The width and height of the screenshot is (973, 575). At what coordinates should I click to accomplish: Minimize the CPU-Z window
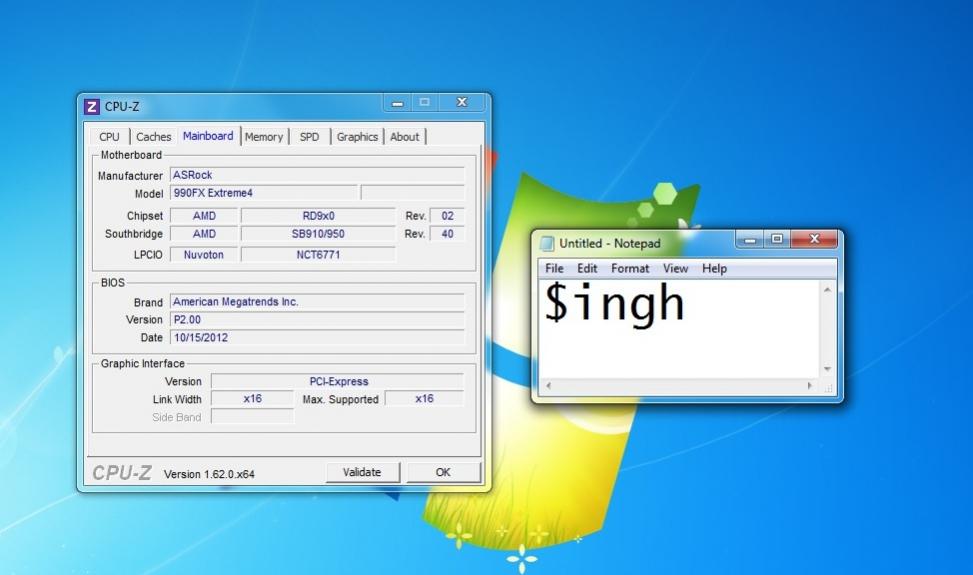(398, 102)
